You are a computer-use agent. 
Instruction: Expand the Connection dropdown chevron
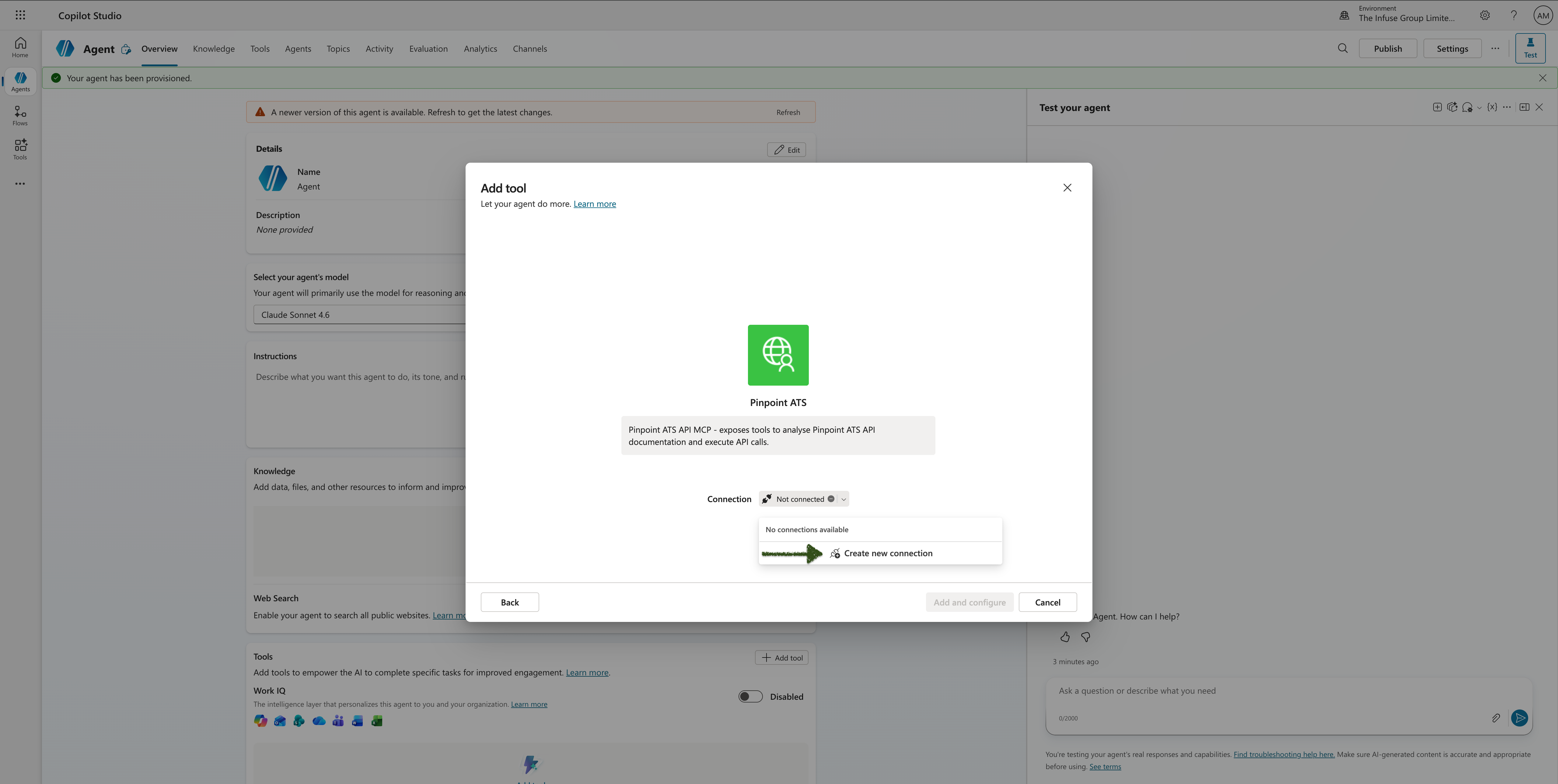coord(843,499)
